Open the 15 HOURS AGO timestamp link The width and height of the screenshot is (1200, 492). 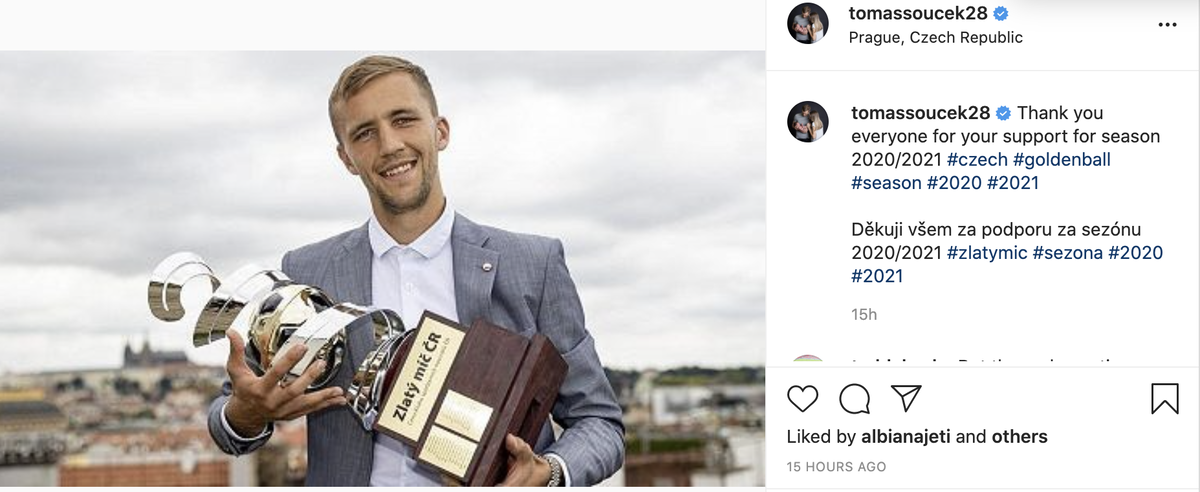pos(836,467)
